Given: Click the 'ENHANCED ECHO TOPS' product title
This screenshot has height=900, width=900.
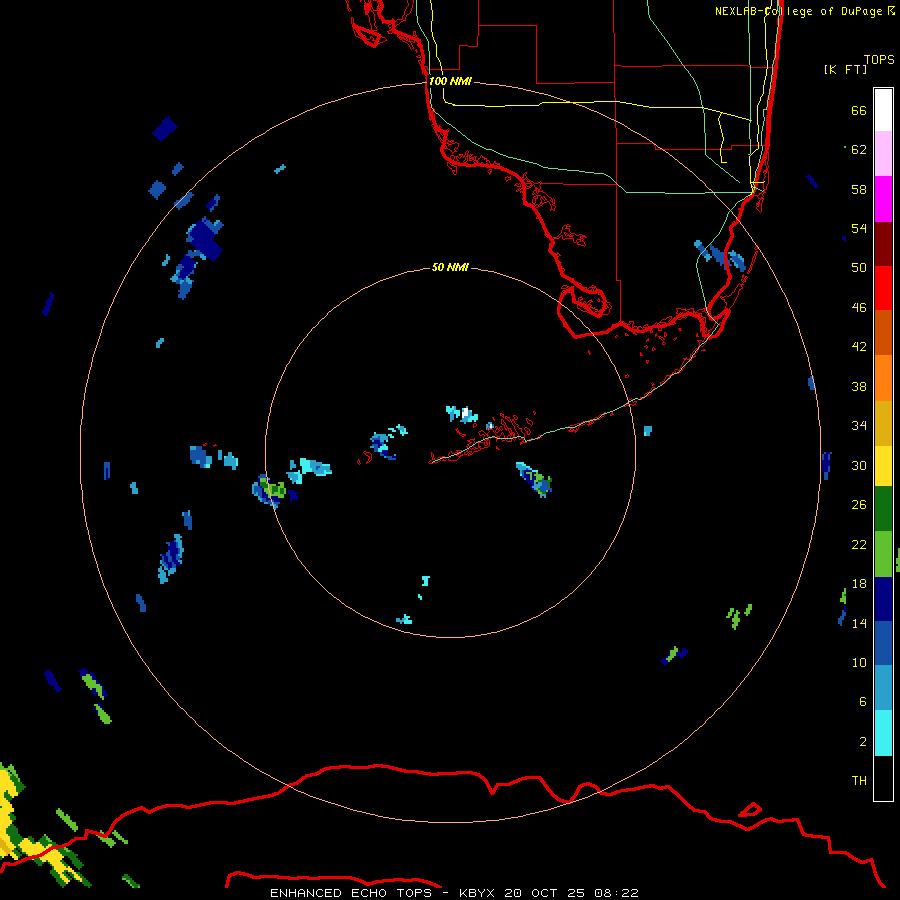Looking at the screenshot, I should coord(351,893).
